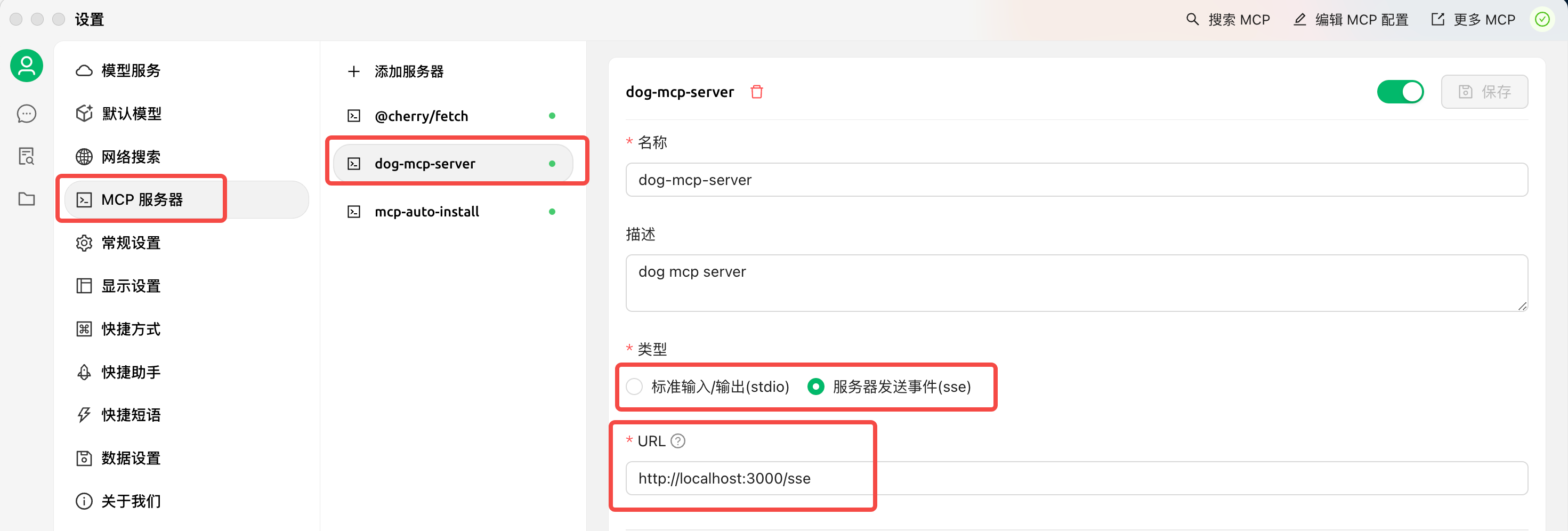Click the 快捷助手 rocket icon

point(84,372)
